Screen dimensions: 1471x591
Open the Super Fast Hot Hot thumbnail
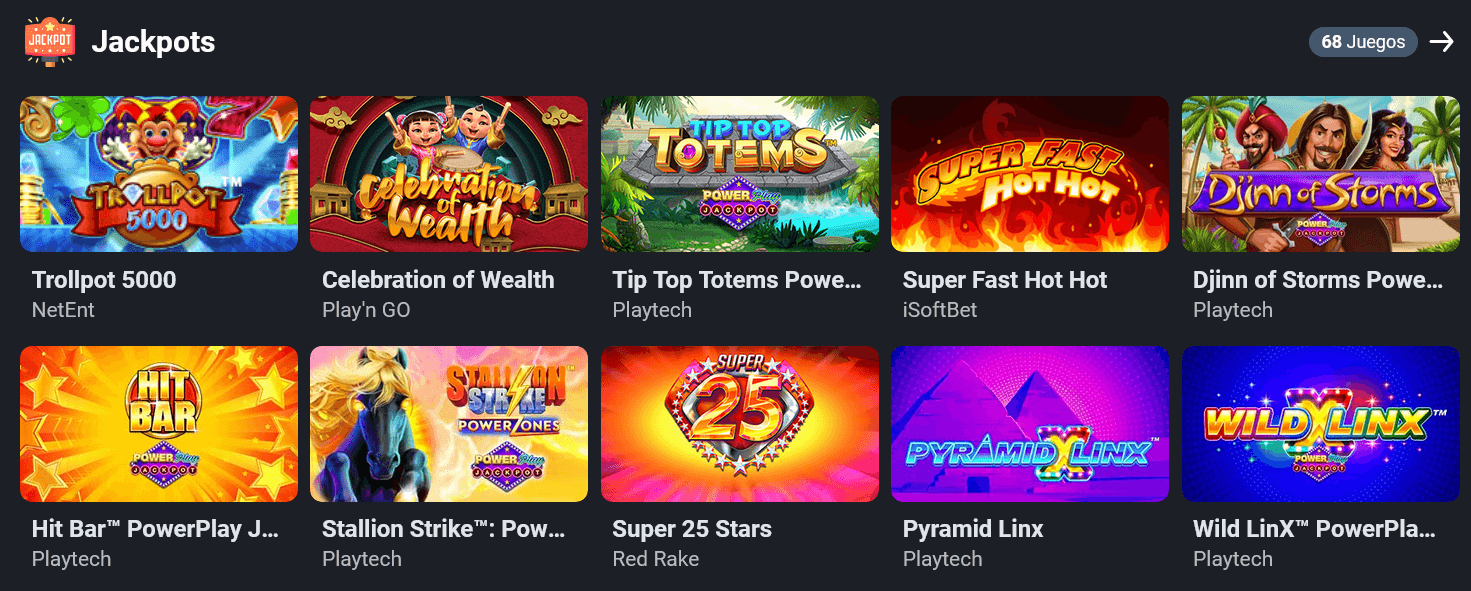tap(1030, 174)
